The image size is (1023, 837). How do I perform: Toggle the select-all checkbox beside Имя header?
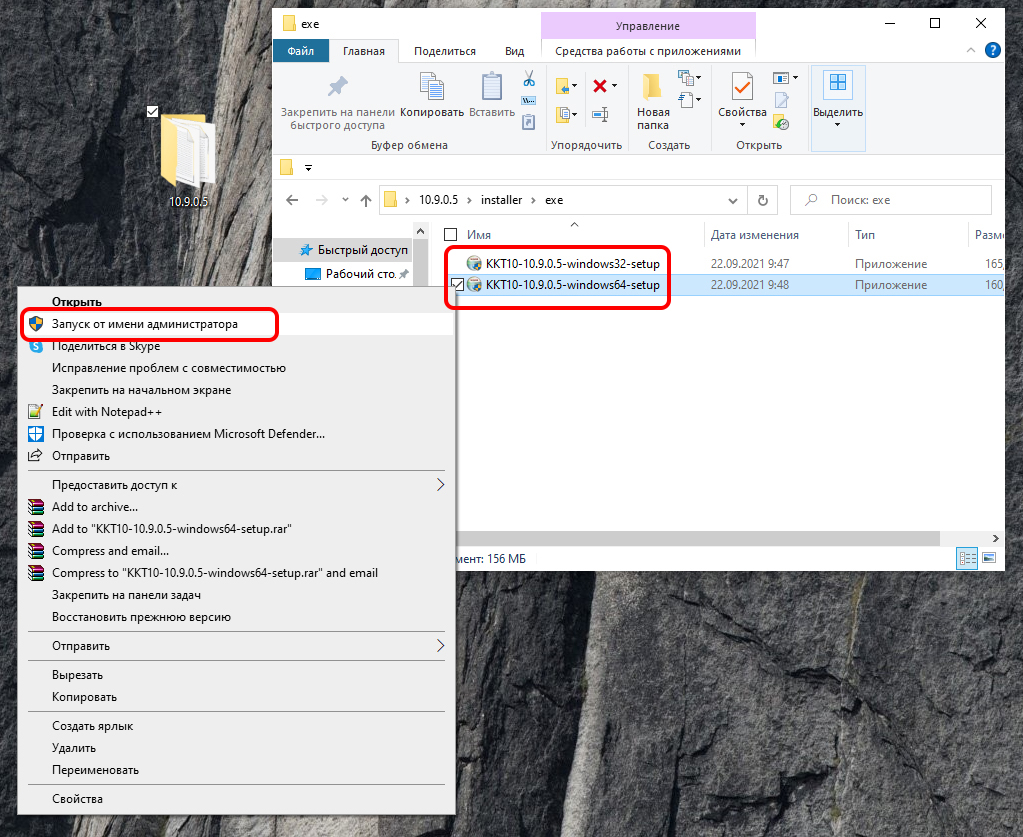click(451, 235)
